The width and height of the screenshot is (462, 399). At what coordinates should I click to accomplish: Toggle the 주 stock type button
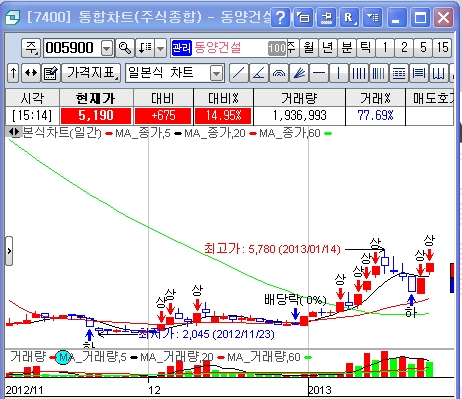31,48
